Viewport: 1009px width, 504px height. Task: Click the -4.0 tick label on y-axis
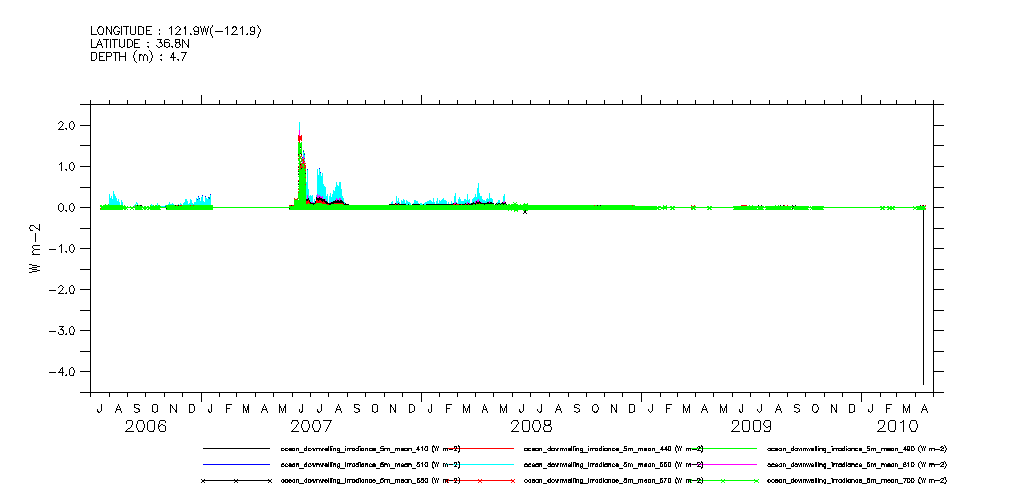(x=64, y=372)
